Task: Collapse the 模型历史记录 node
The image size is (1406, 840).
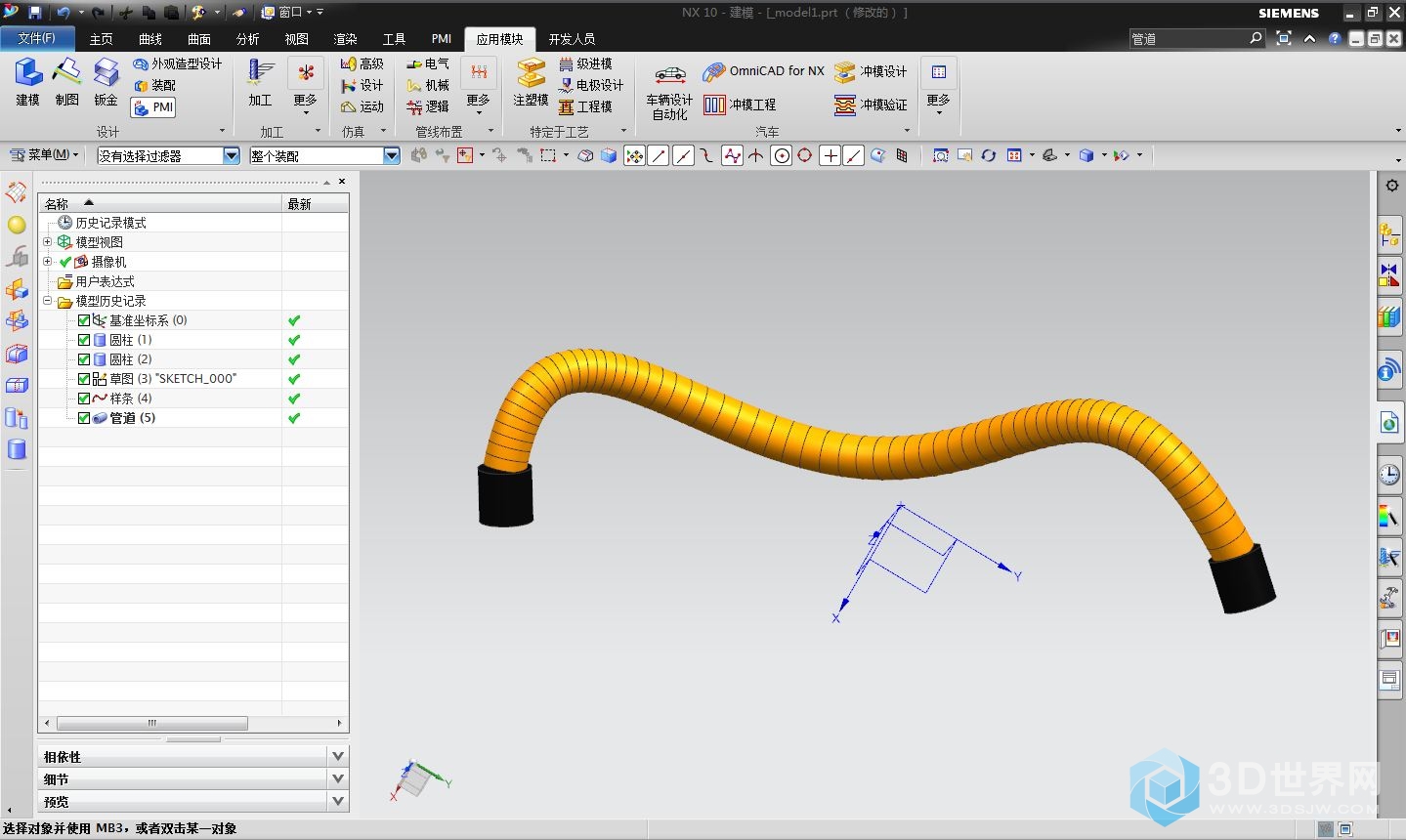Action: 47,301
